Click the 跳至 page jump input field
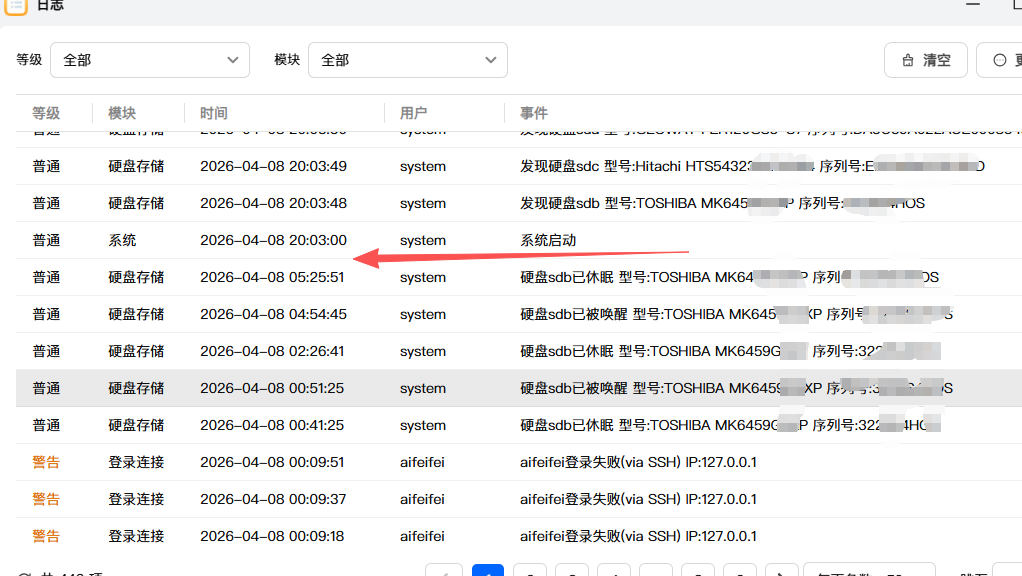Image resolution: width=1022 pixels, height=576 pixels. click(1008, 571)
